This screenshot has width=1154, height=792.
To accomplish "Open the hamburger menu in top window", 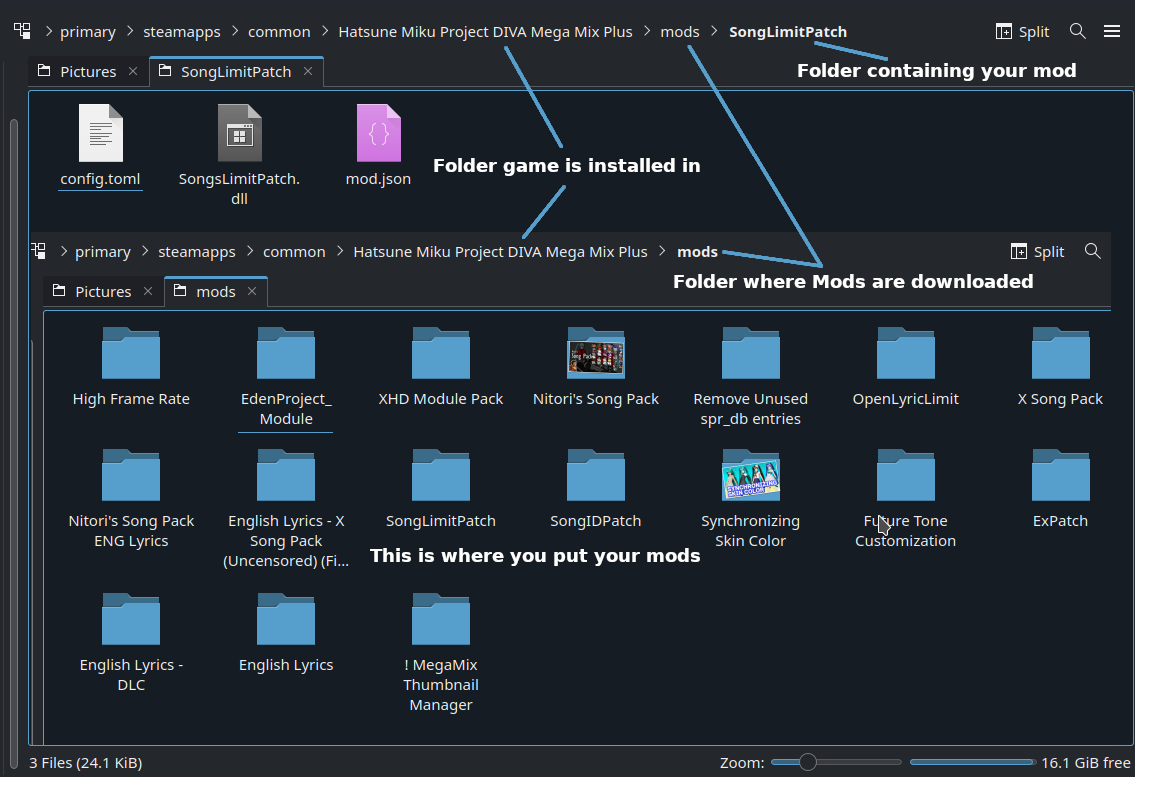I will (x=1112, y=31).
